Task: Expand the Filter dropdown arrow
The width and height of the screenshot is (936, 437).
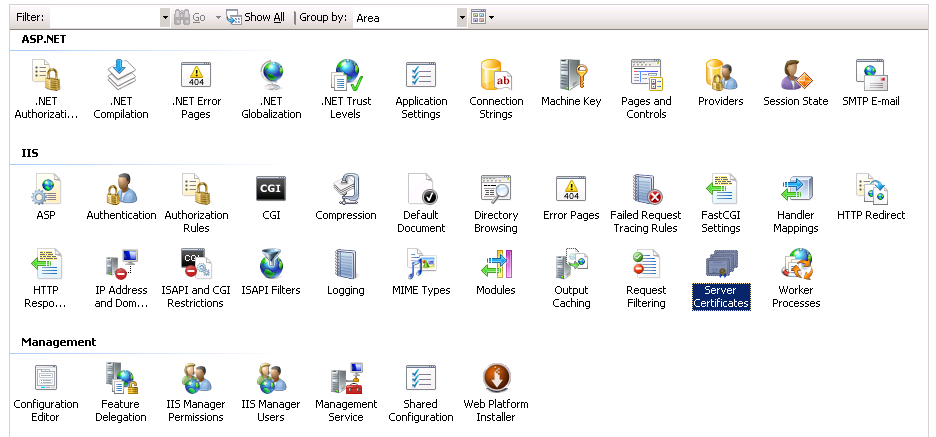Action: [165, 18]
